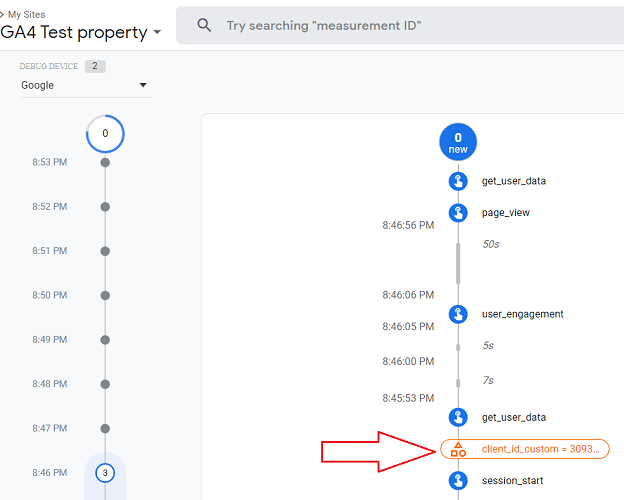624x500 pixels.
Task: Click the circular 0 seconds counter
Action: pyautogui.click(x=105, y=133)
